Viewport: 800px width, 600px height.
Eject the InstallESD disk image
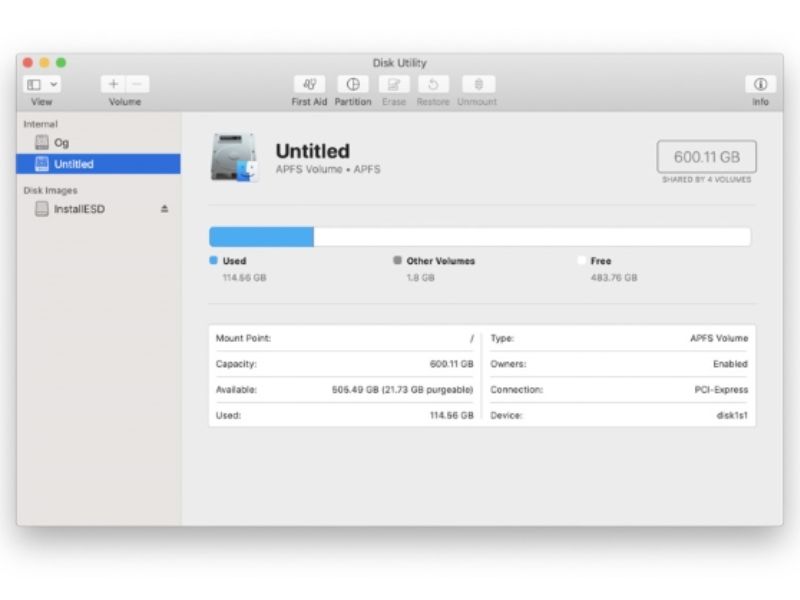[x=164, y=209]
